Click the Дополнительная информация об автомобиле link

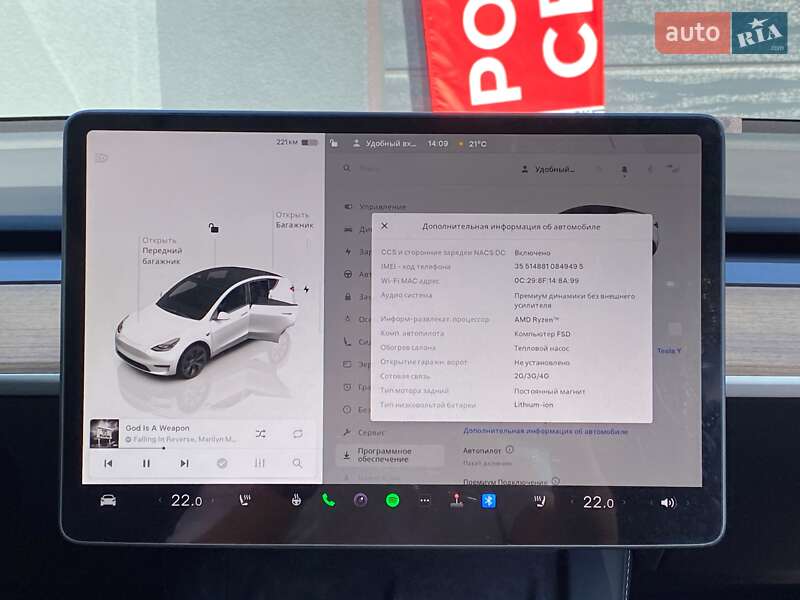[x=545, y=431]
